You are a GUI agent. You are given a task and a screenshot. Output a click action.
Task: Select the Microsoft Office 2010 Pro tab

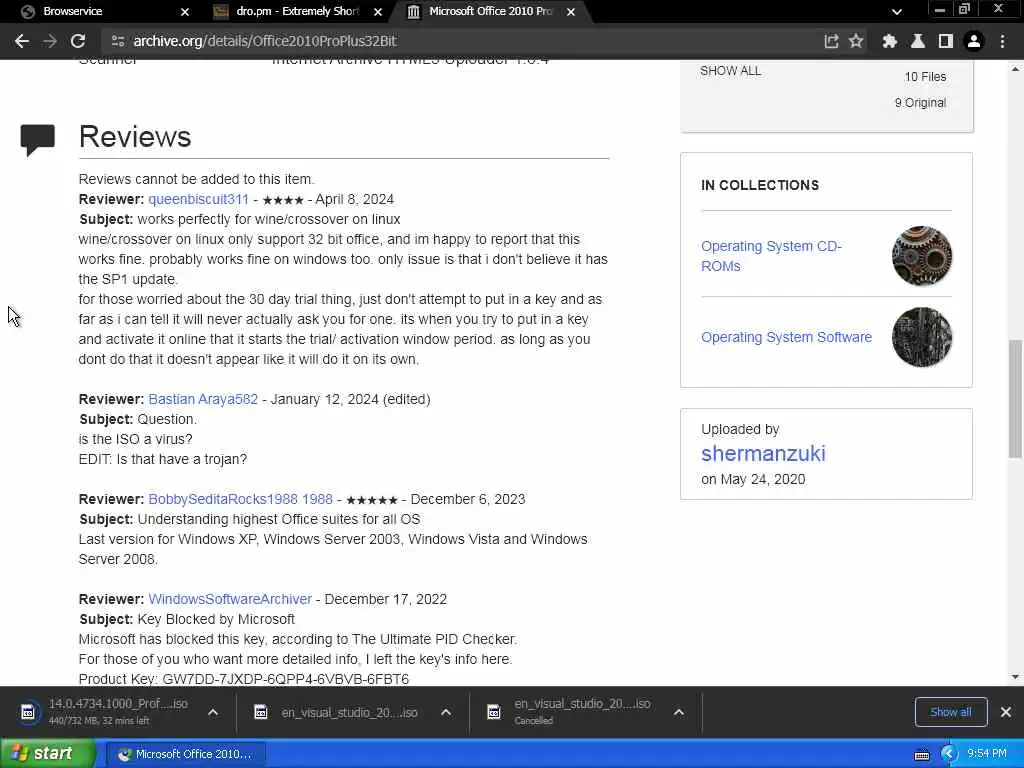tap(490, 12)
